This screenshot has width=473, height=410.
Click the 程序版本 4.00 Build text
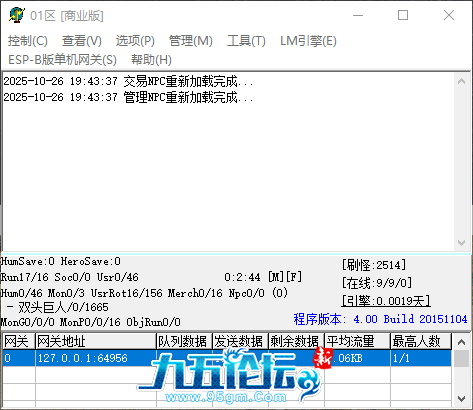pyautogui.click(x=380, y=319)
